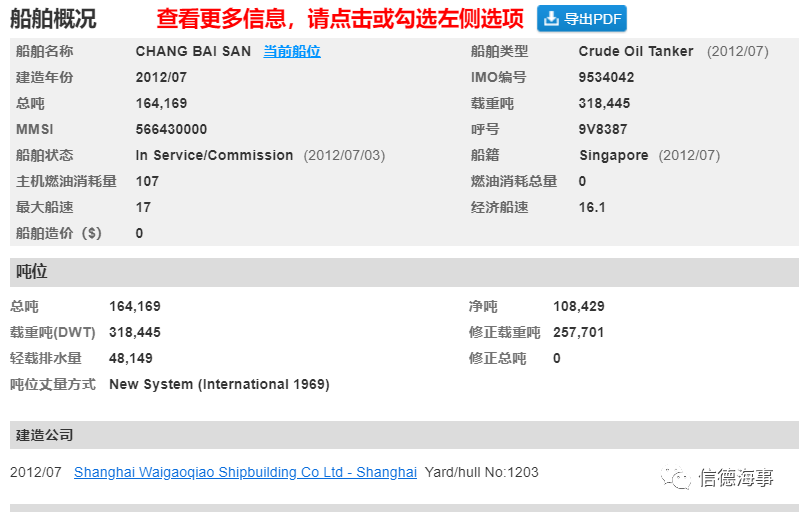799x512 pixels.
Task: Click the net tonnage value 108,429
Action: 579,306
